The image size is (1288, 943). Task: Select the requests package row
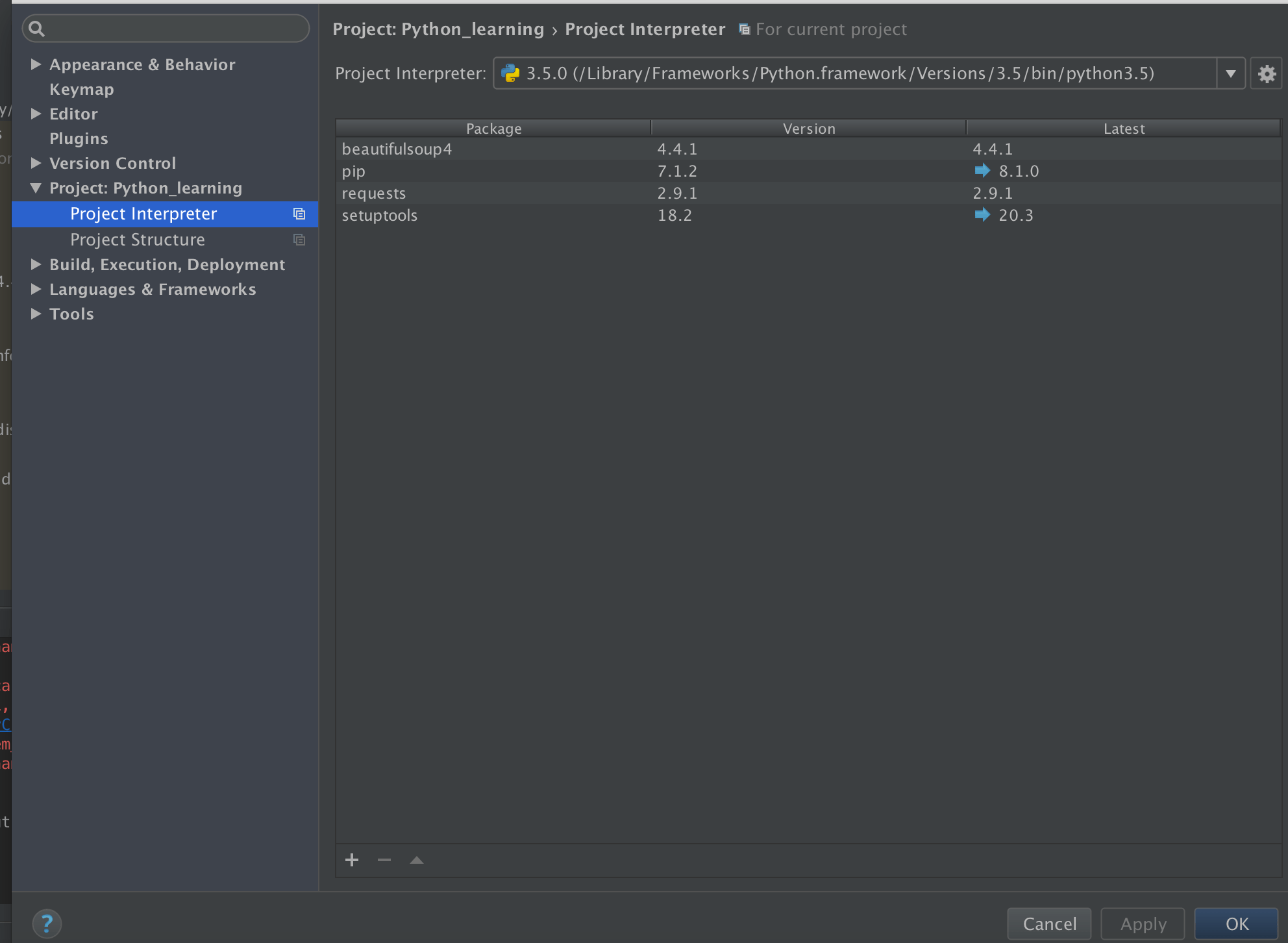coord(808,193)
